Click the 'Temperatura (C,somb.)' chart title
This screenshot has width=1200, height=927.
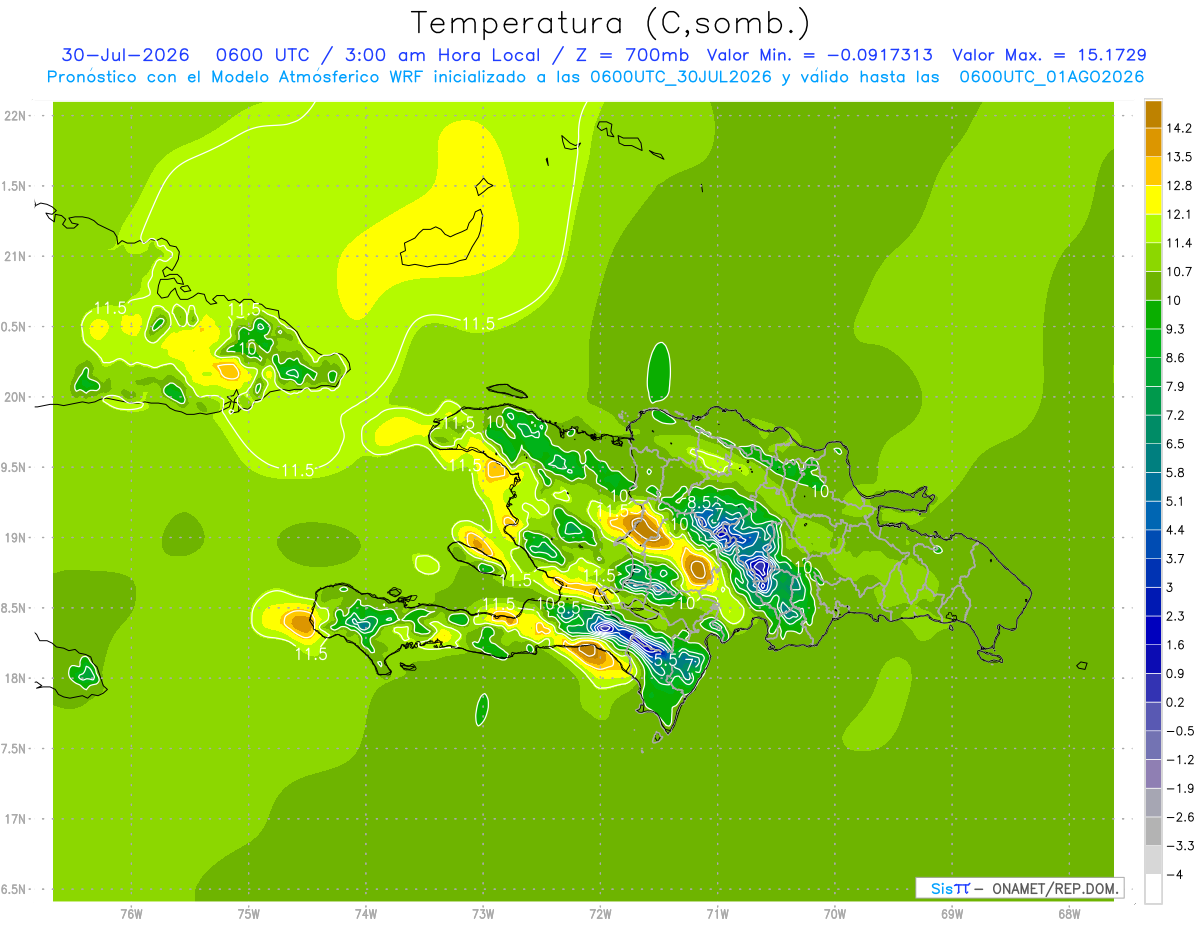tap(611, 24)
